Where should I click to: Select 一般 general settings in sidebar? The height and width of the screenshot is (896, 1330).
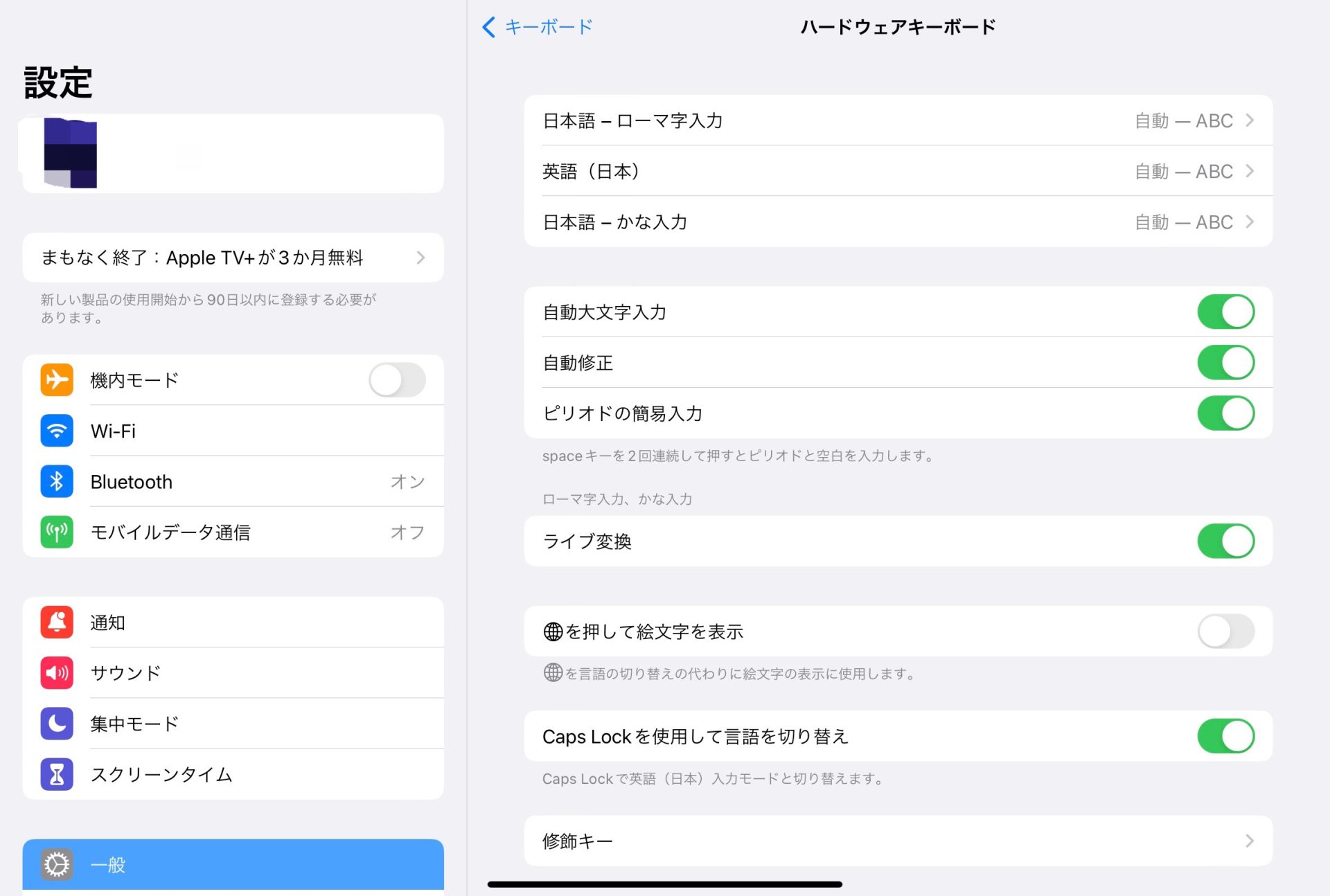tap(233, 864)
